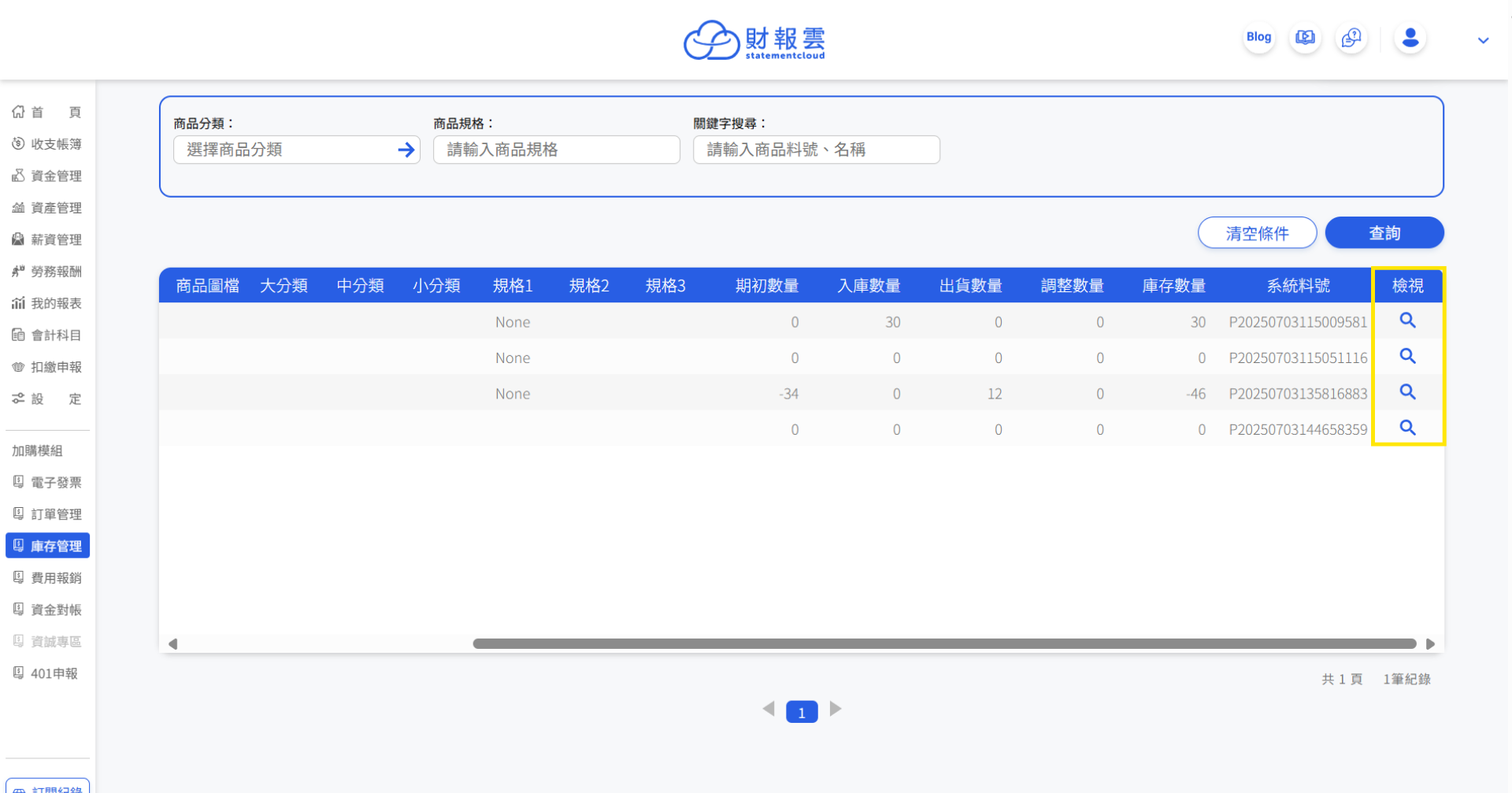The height and width of the screenshot is (793, 1512).
Task: Click the next page arrow in pagination
Action: click(x=836, y=710)
